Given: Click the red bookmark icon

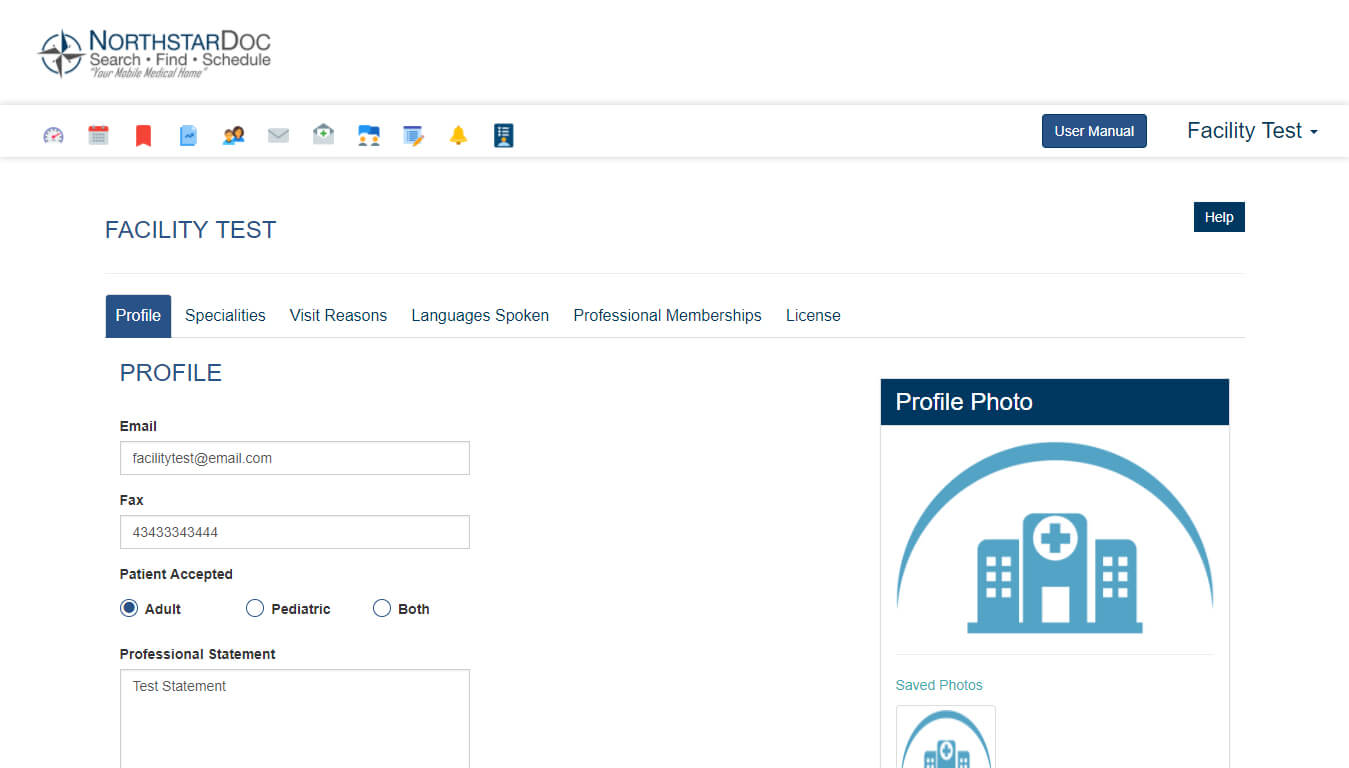Looking at the screenshot, I should pyautogui.click(x=143, y=135).
